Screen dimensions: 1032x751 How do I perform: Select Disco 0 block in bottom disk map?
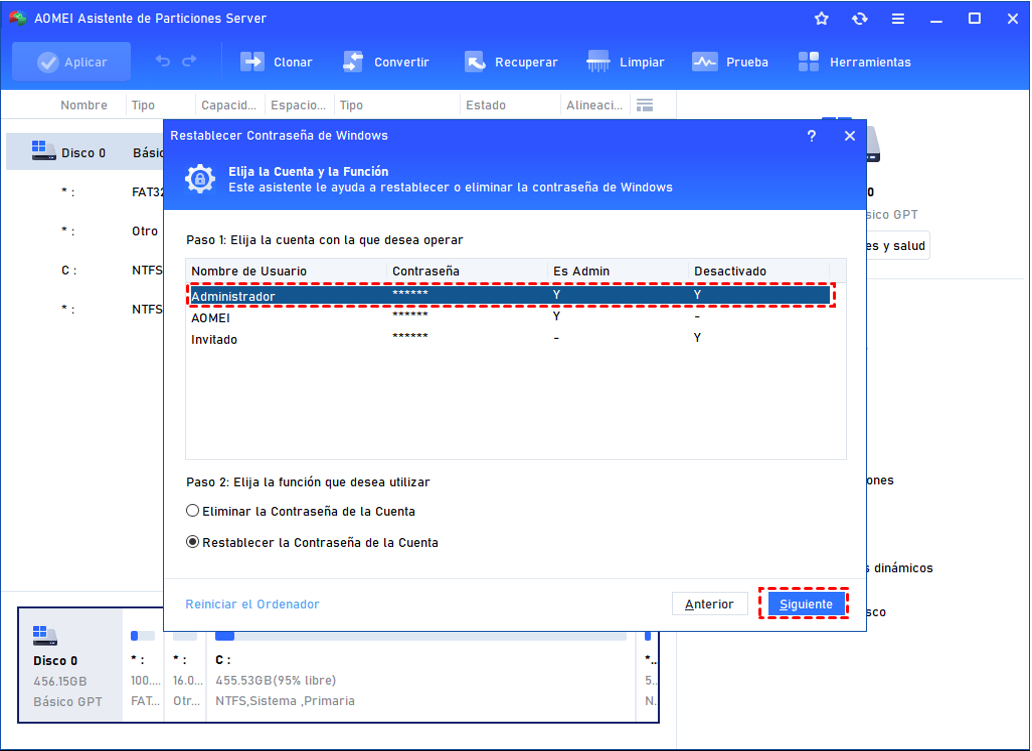point(70,665)
